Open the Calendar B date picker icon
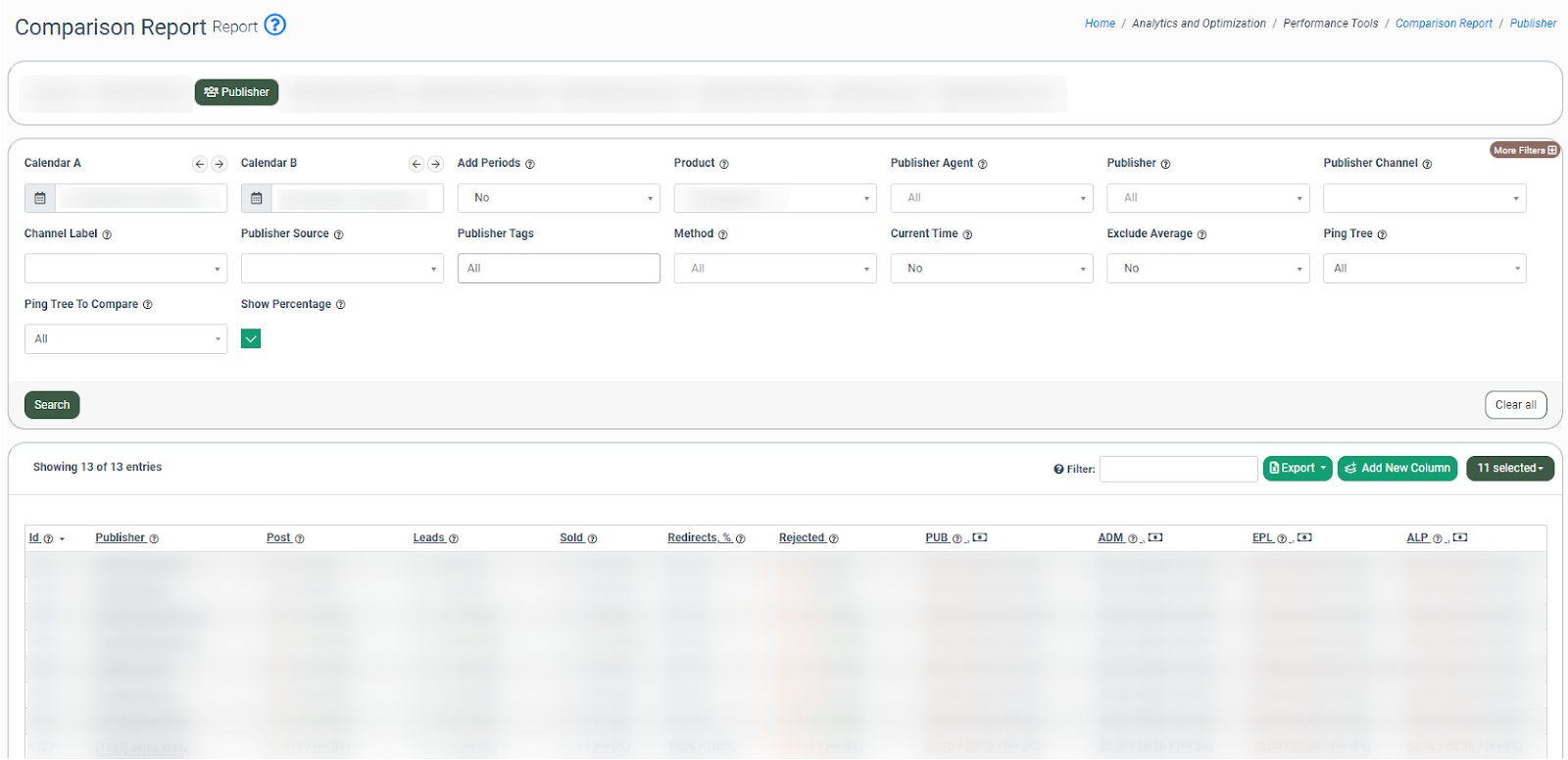This screenshot has height=760, width=1568. coord(257,198)
